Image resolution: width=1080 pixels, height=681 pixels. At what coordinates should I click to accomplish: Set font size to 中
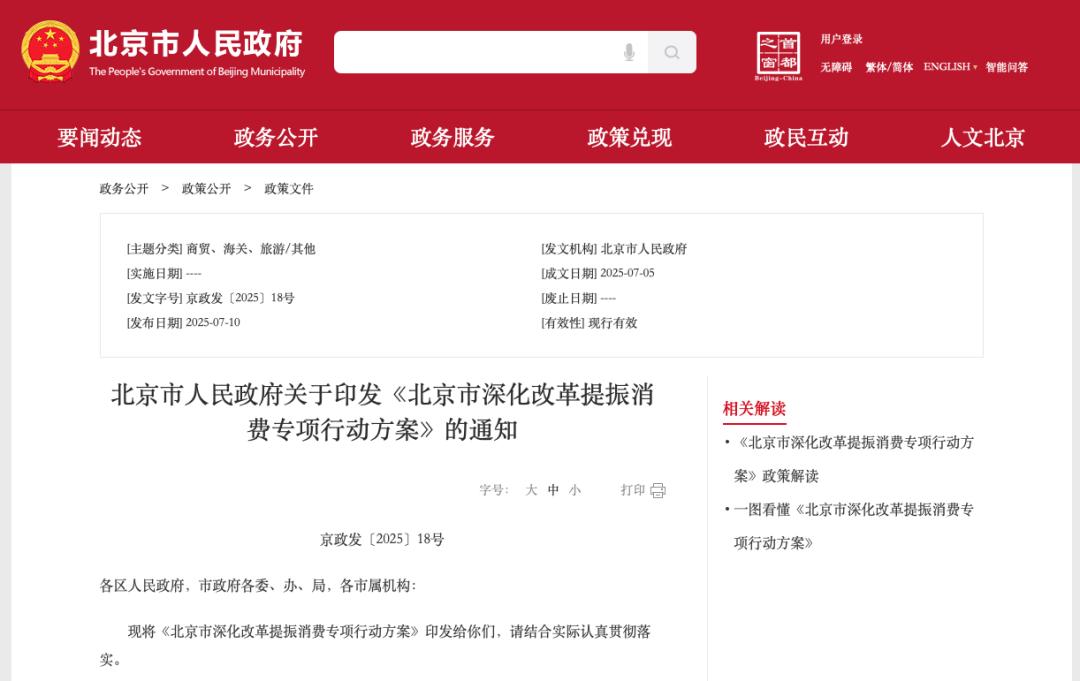553,490
